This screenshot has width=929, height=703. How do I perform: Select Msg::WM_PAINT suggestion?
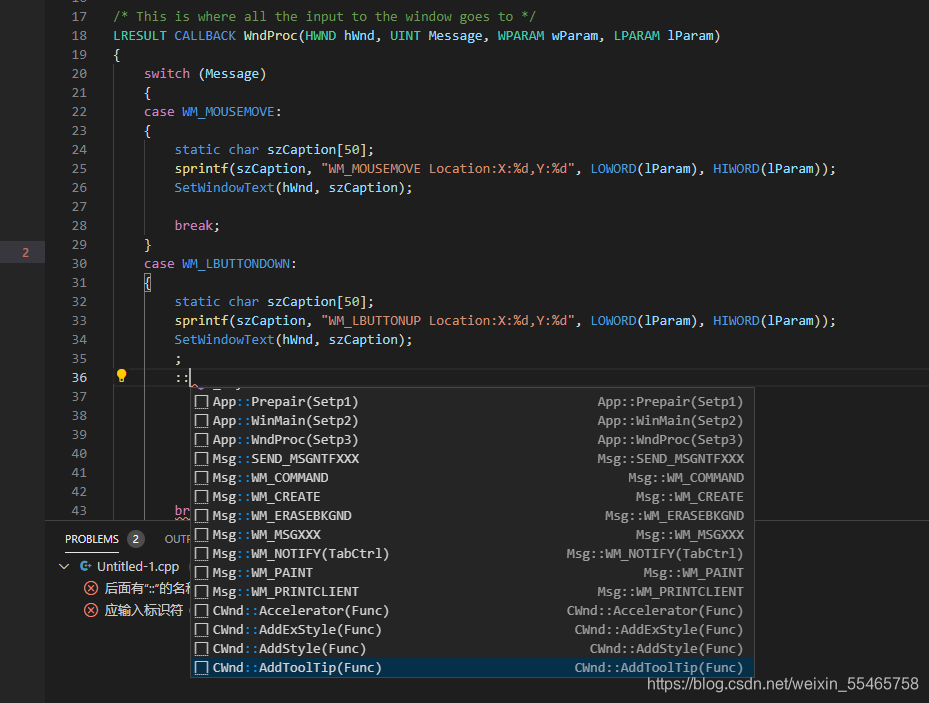[x=472, y=572]
